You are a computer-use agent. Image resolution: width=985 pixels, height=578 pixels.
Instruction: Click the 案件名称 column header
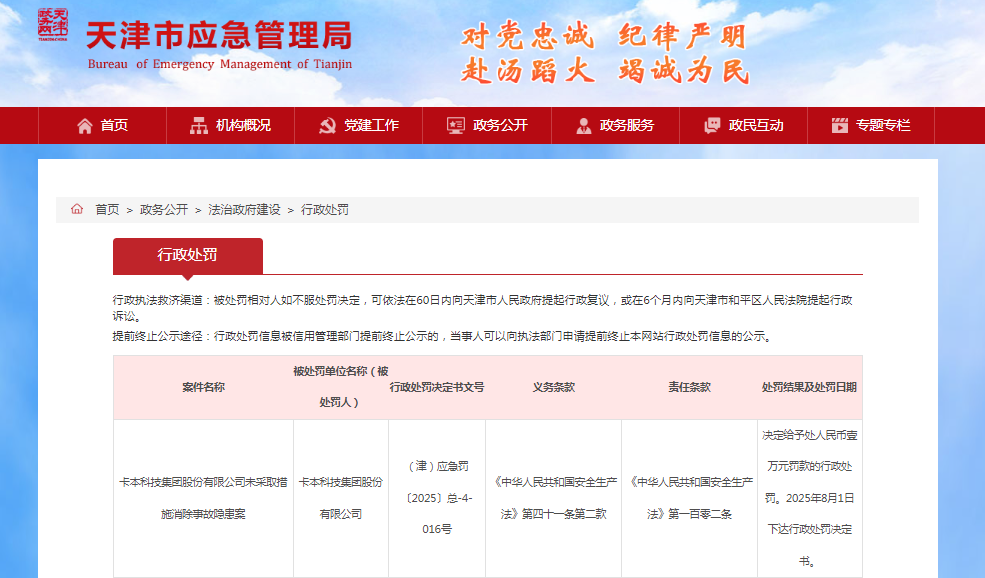point(204,388)
